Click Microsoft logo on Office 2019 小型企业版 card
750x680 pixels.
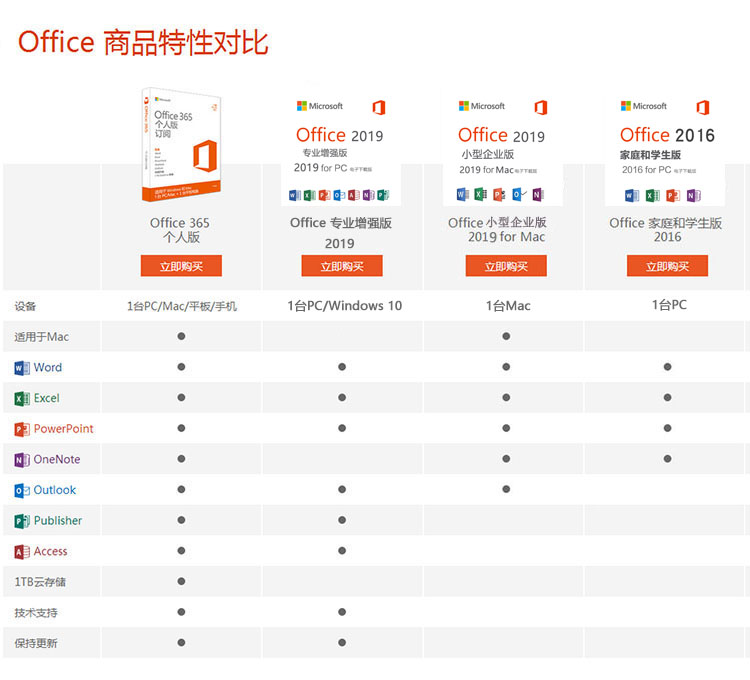[x=482, y=106]
